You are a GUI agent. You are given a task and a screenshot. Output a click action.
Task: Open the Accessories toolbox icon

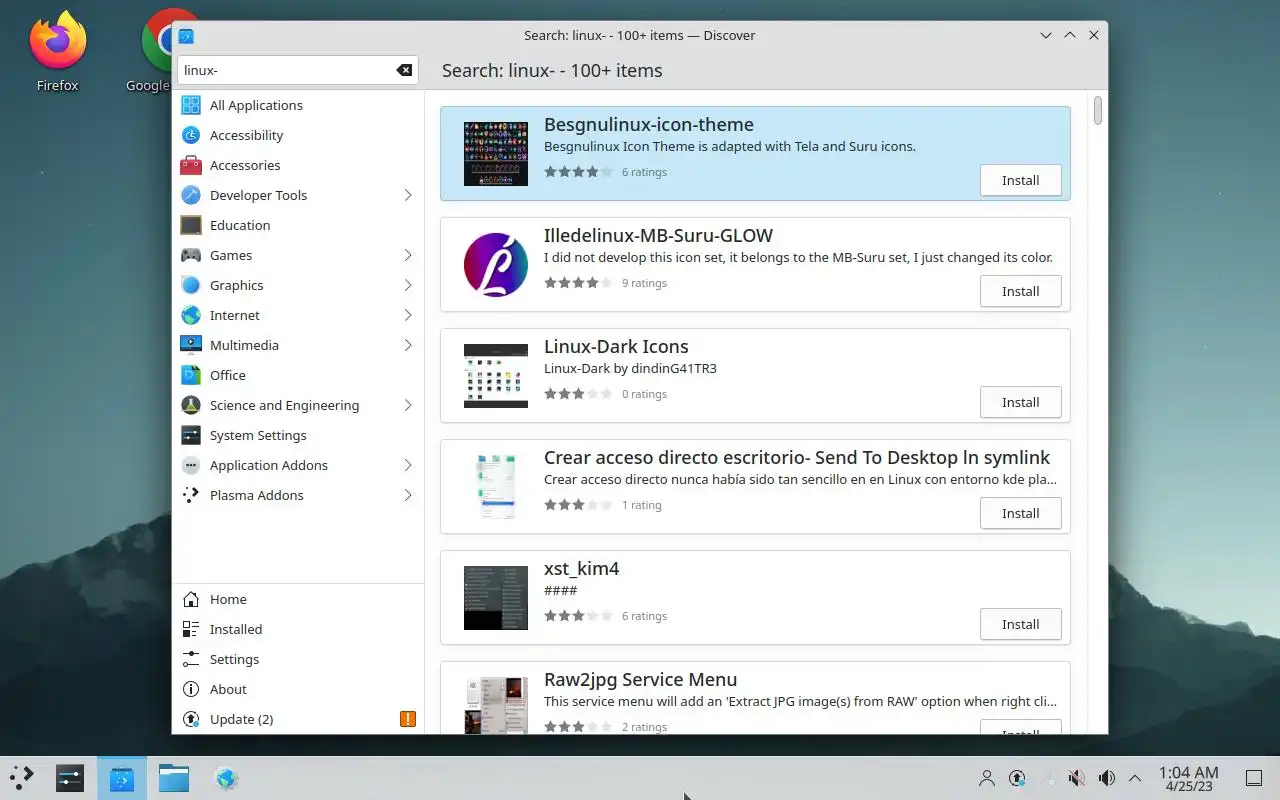[x=191, y=165]
